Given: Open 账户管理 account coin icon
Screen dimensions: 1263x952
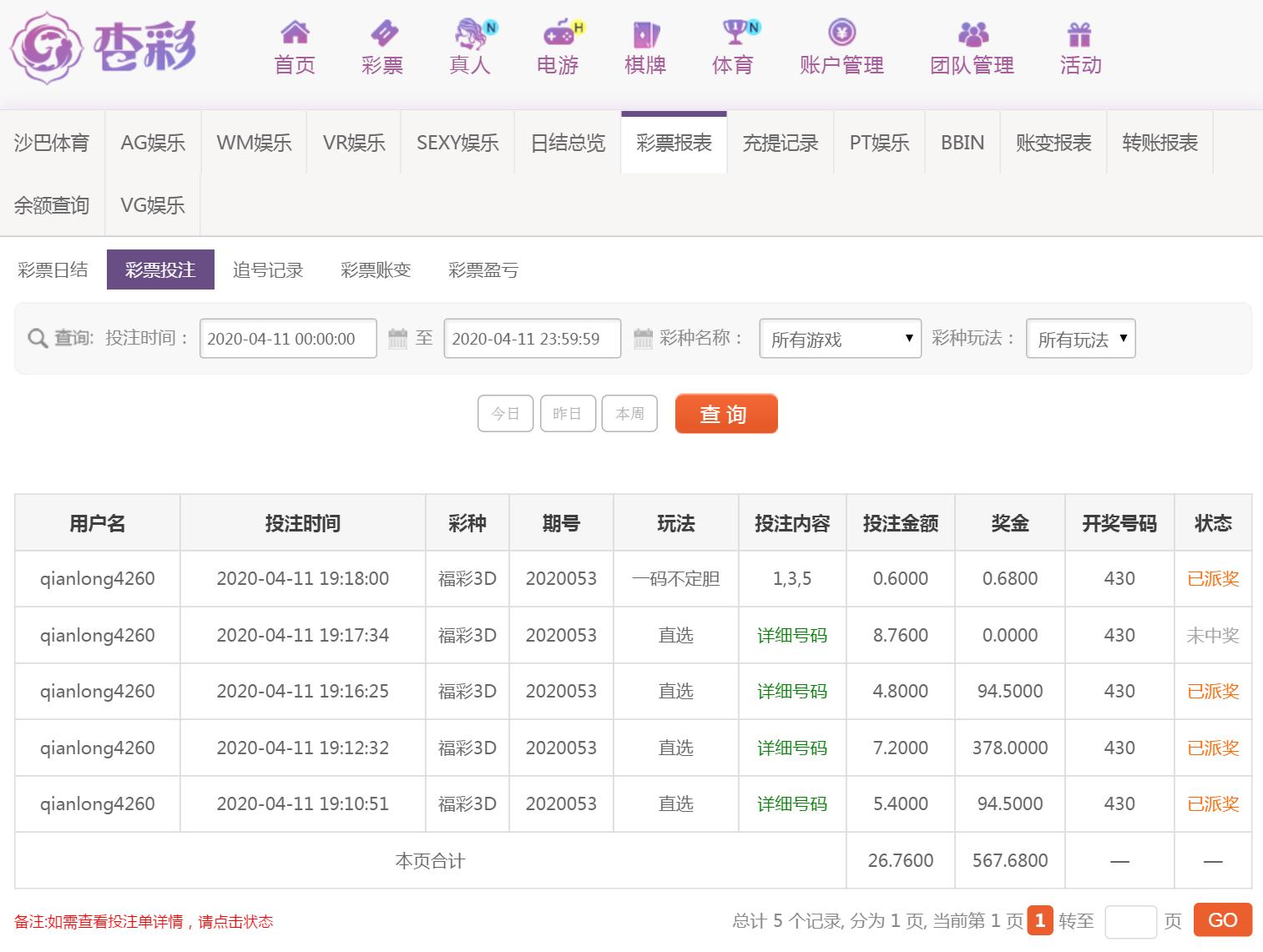Looking at the screenshot, I should (x=842, y=33).
